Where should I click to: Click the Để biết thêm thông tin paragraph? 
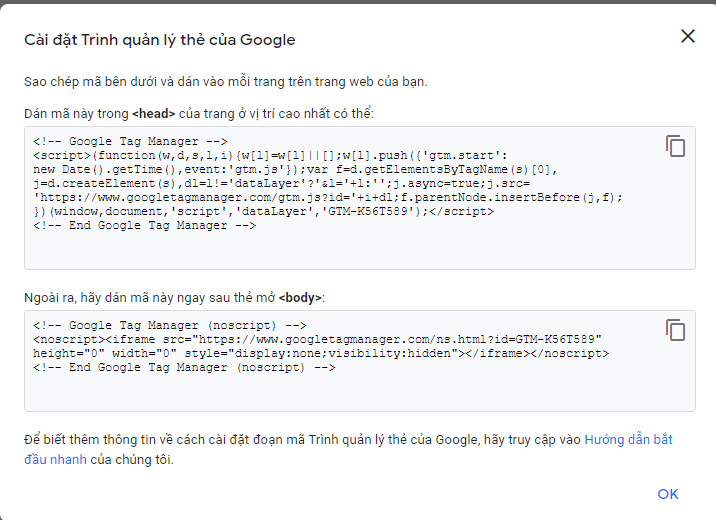click(348, 449)
